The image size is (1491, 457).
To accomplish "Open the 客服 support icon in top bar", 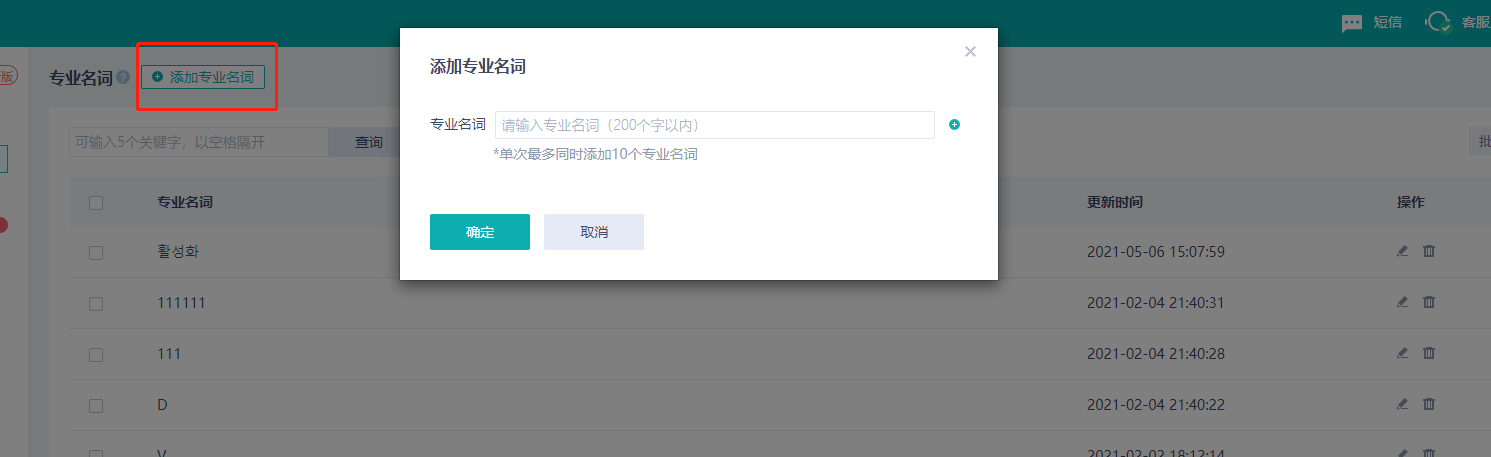I will [1439, 22].
